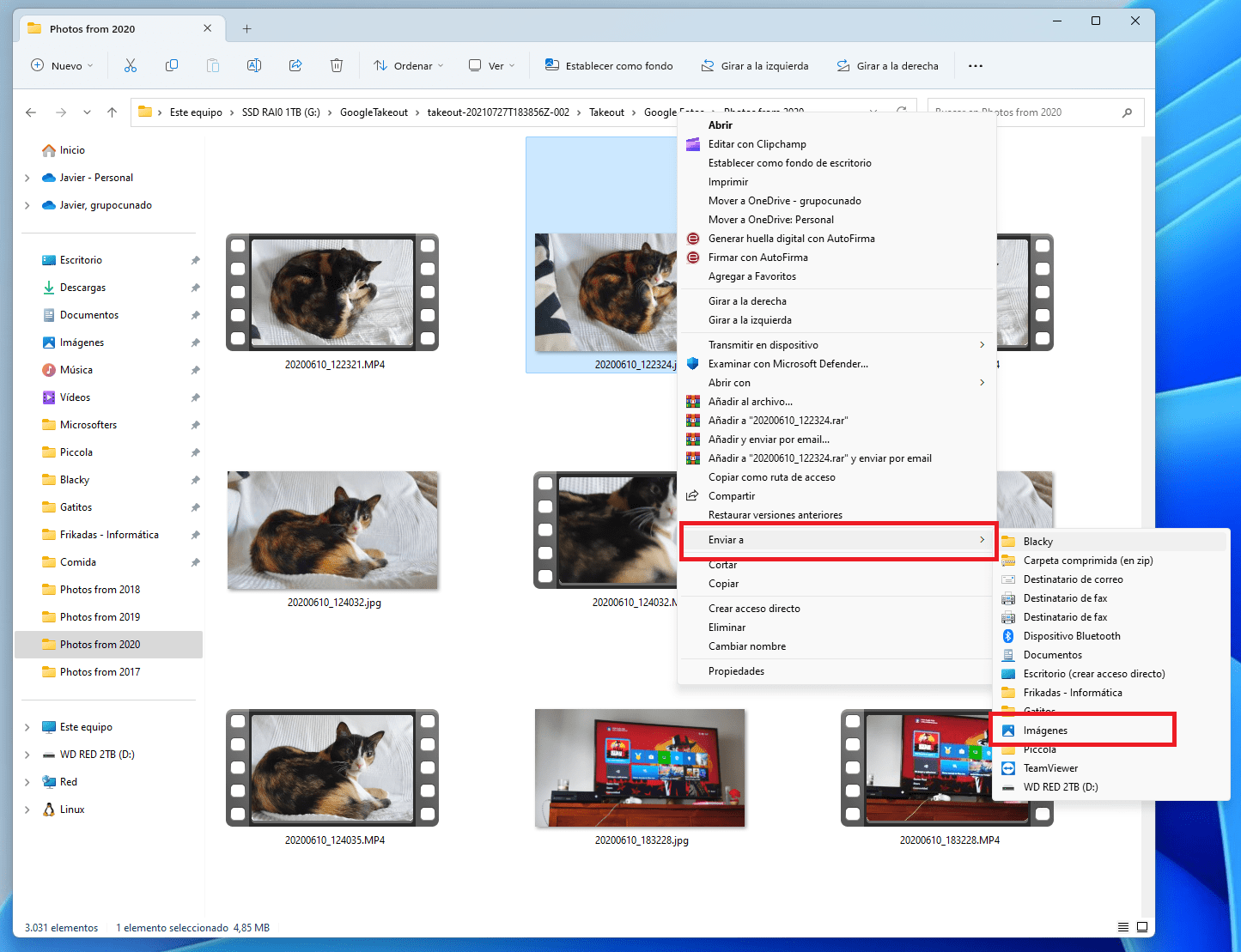Screen dimensions: 1241x952
Task: Open the Ordenar dropdown
Action: (409, 65)
